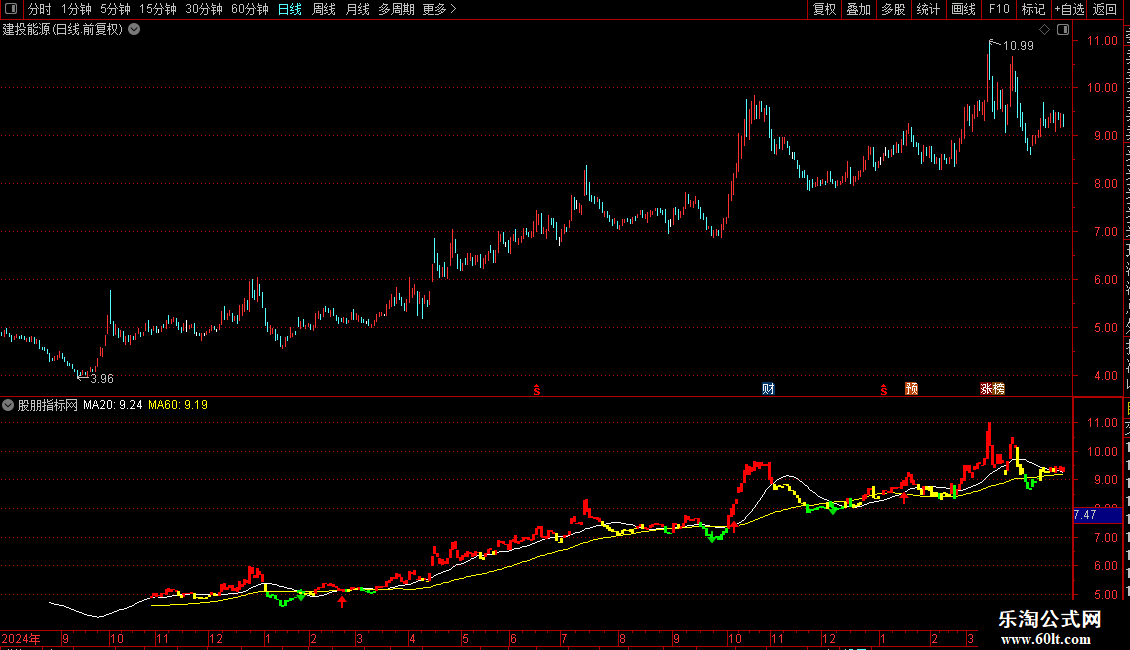Click the diamond marker icon above the chart
Viewport: 1130px width, 650px height.
[x=1044, y=30]
